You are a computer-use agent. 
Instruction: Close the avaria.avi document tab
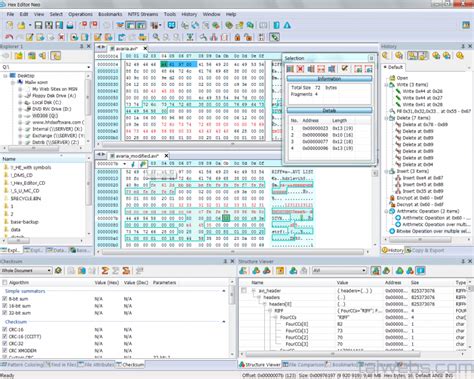pyautogui.click(x=145, y=48)
